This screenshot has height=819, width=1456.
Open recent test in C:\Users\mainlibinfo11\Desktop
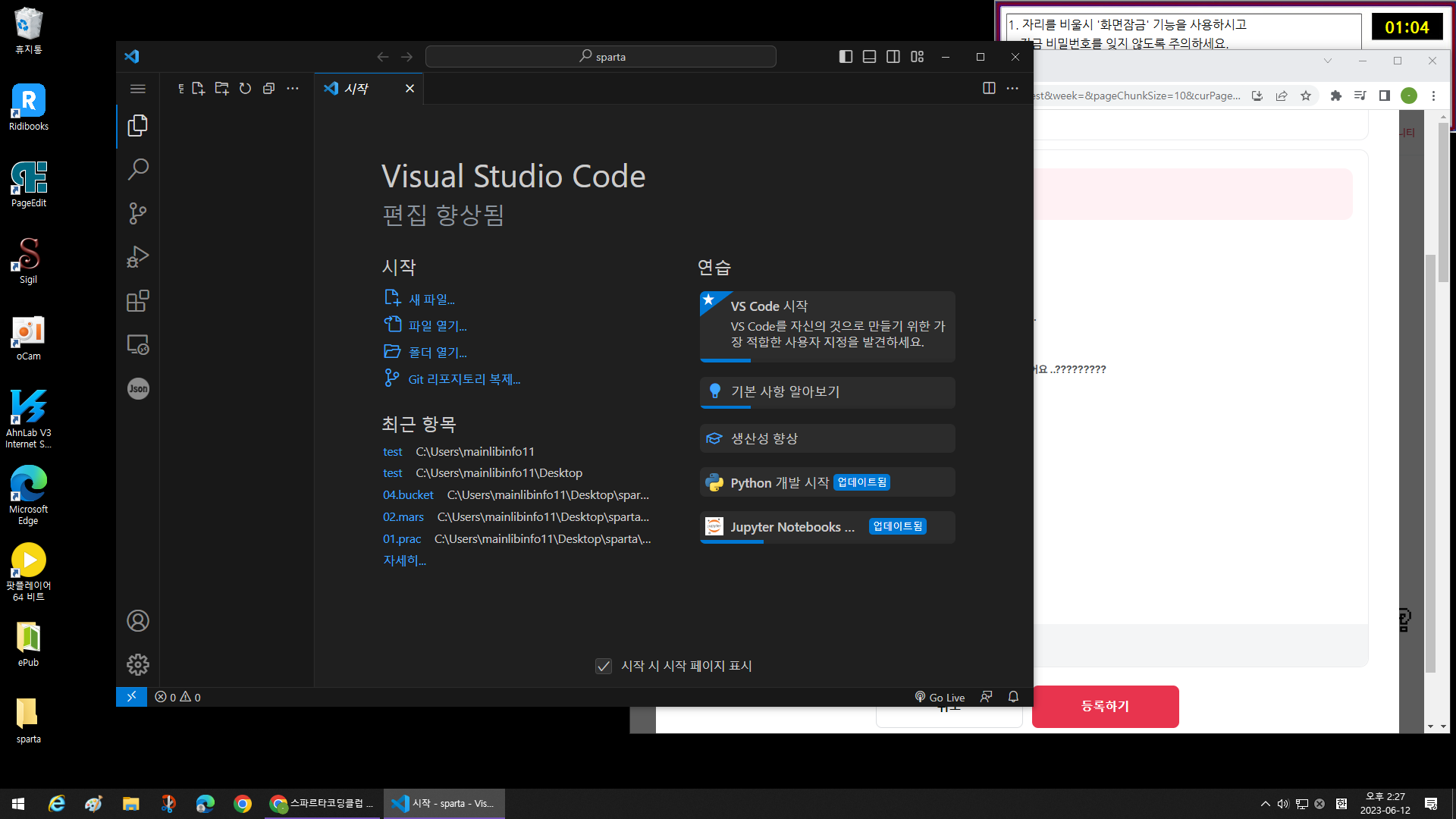point(392,472)
